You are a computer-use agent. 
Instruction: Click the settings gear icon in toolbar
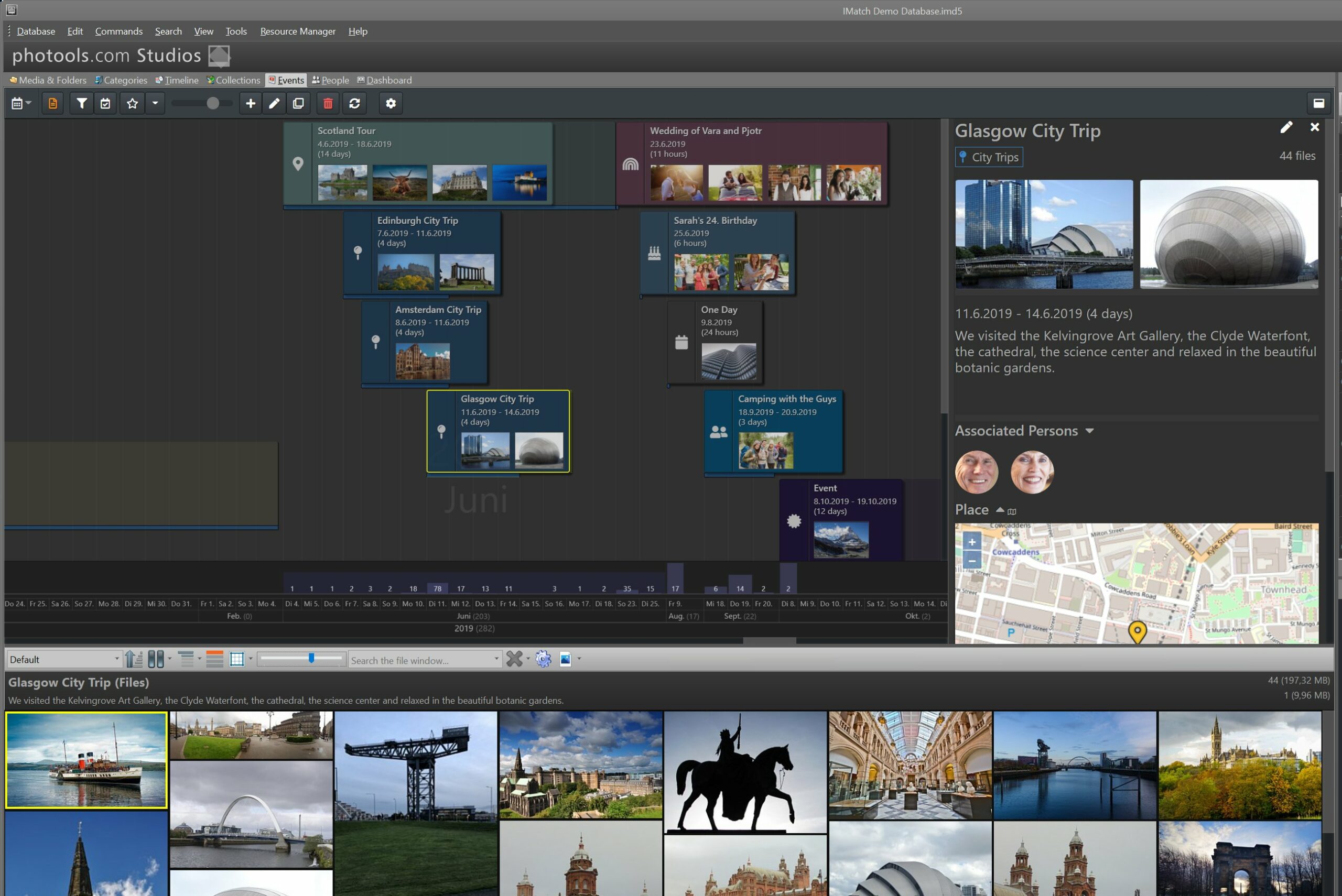pyautogui.click(x=391, y=102)
